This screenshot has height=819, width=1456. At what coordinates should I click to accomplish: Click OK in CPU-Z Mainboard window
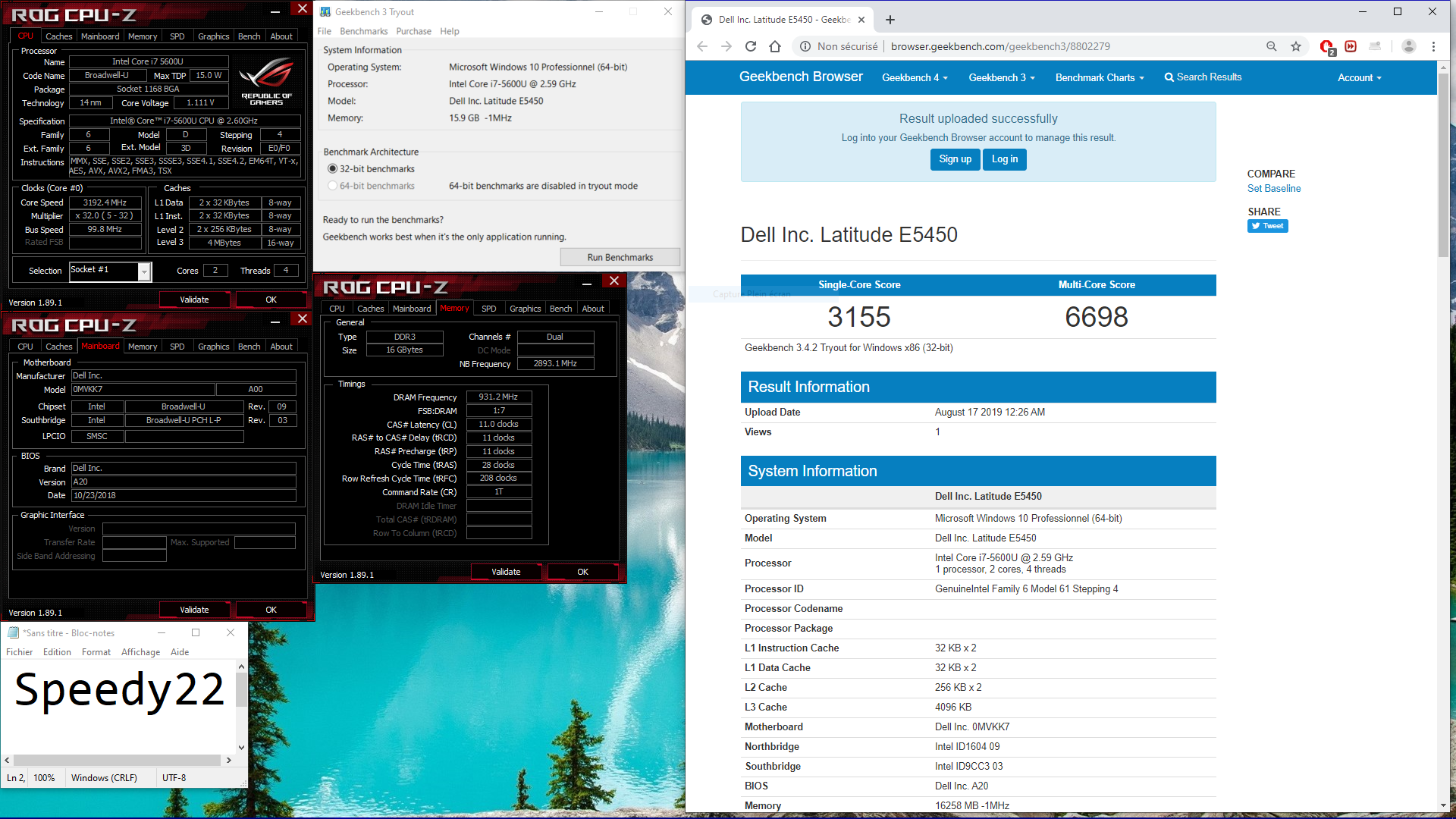(x=271, y=610)
